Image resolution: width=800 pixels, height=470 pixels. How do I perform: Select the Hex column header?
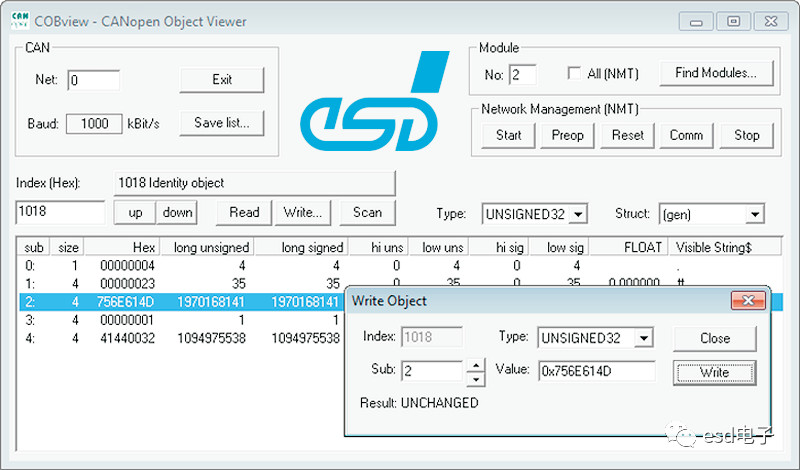pos(125,247)
